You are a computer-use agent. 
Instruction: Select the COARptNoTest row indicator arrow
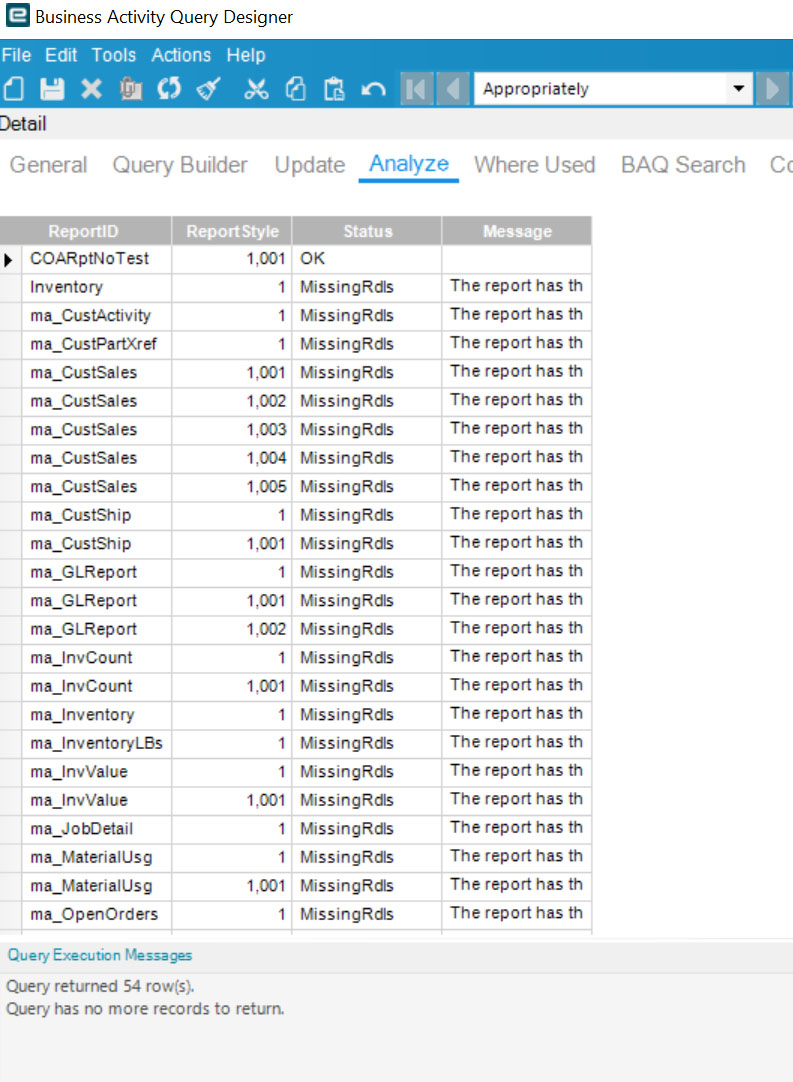[9, 259]
